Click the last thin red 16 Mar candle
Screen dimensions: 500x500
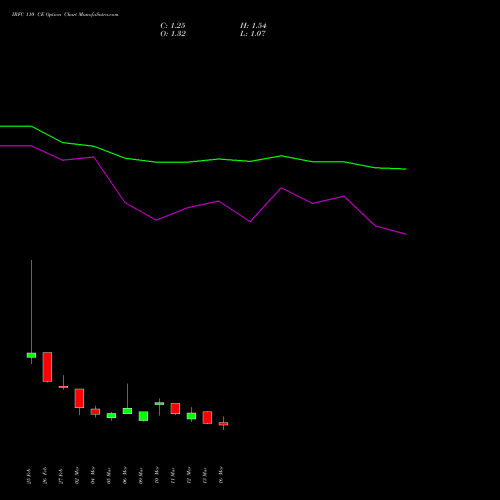pos(223,424)
